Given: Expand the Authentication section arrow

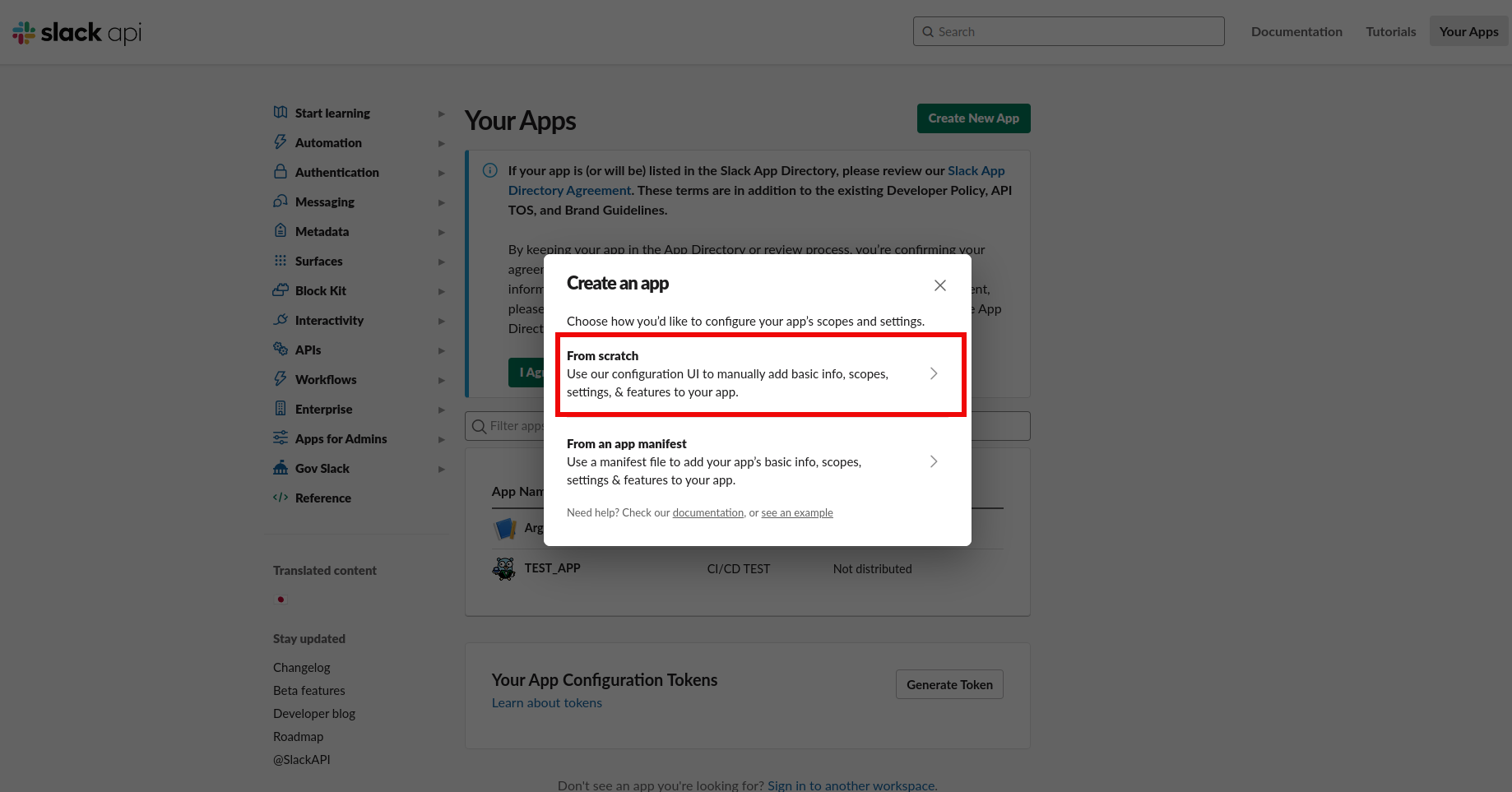Looking at the screenshot, I should coord(442,173).
